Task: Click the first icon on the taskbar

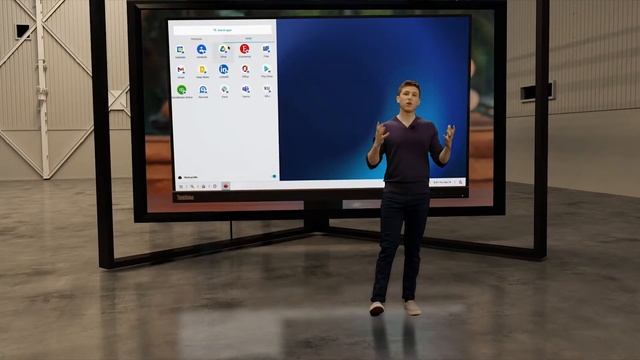Action: click(181, 187)
